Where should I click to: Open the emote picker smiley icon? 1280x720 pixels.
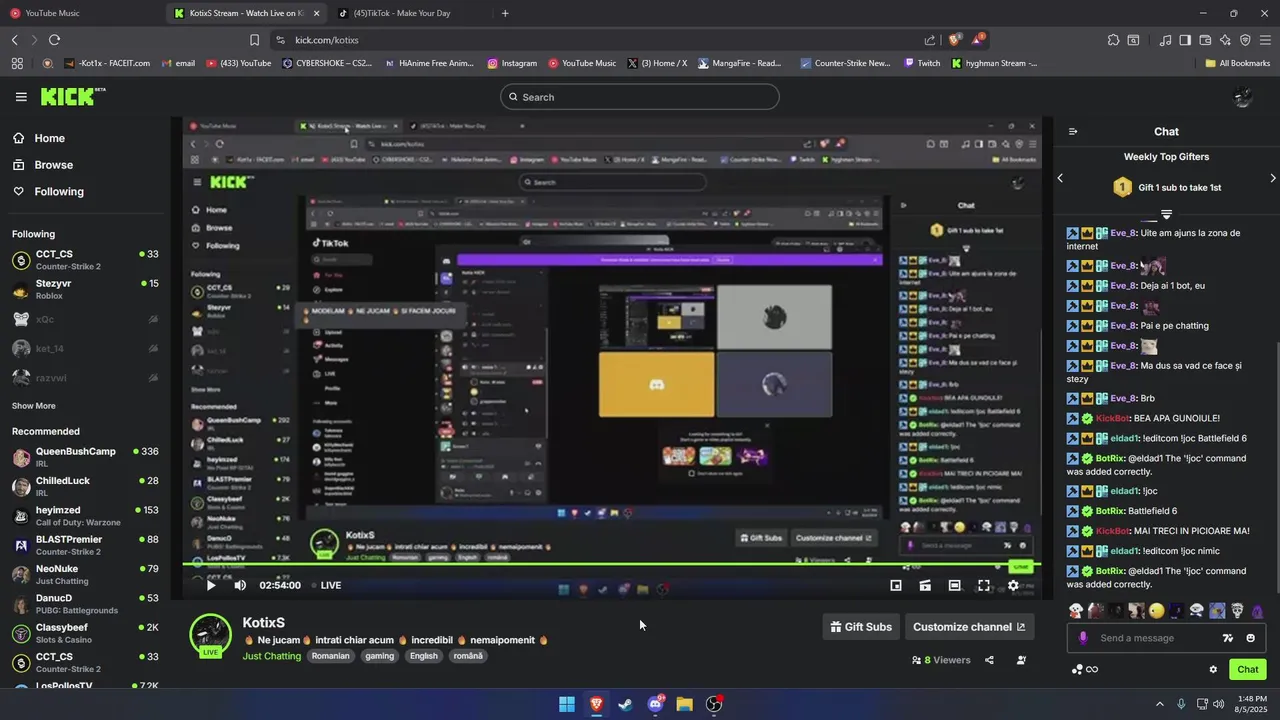tap(1250, 638)
